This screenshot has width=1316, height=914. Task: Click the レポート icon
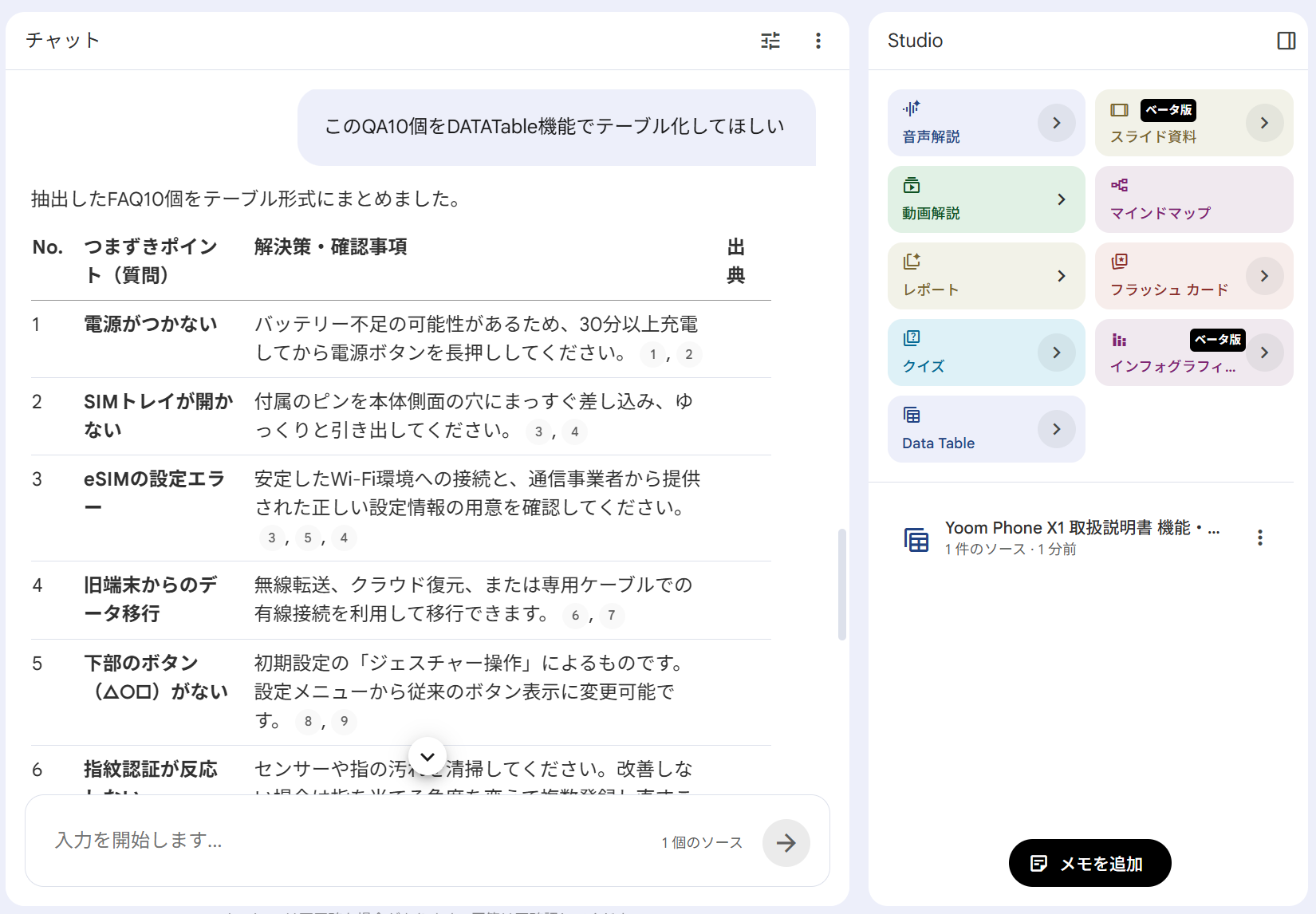coord(912,262)
